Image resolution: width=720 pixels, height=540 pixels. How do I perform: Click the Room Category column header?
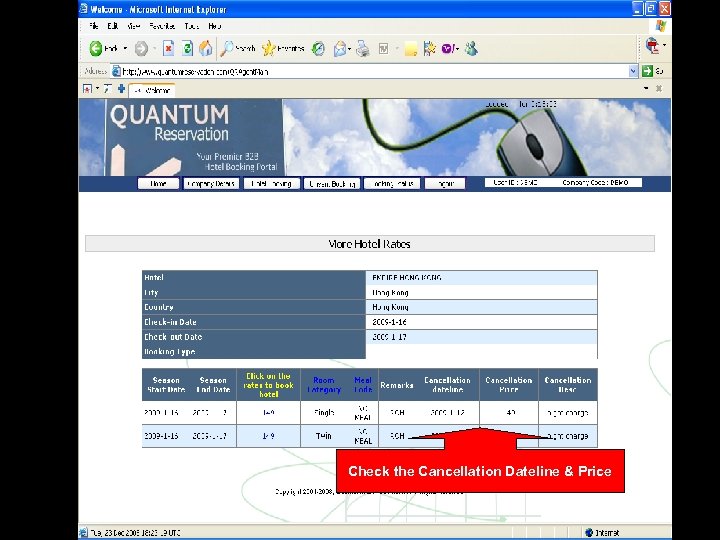point(324,385)
